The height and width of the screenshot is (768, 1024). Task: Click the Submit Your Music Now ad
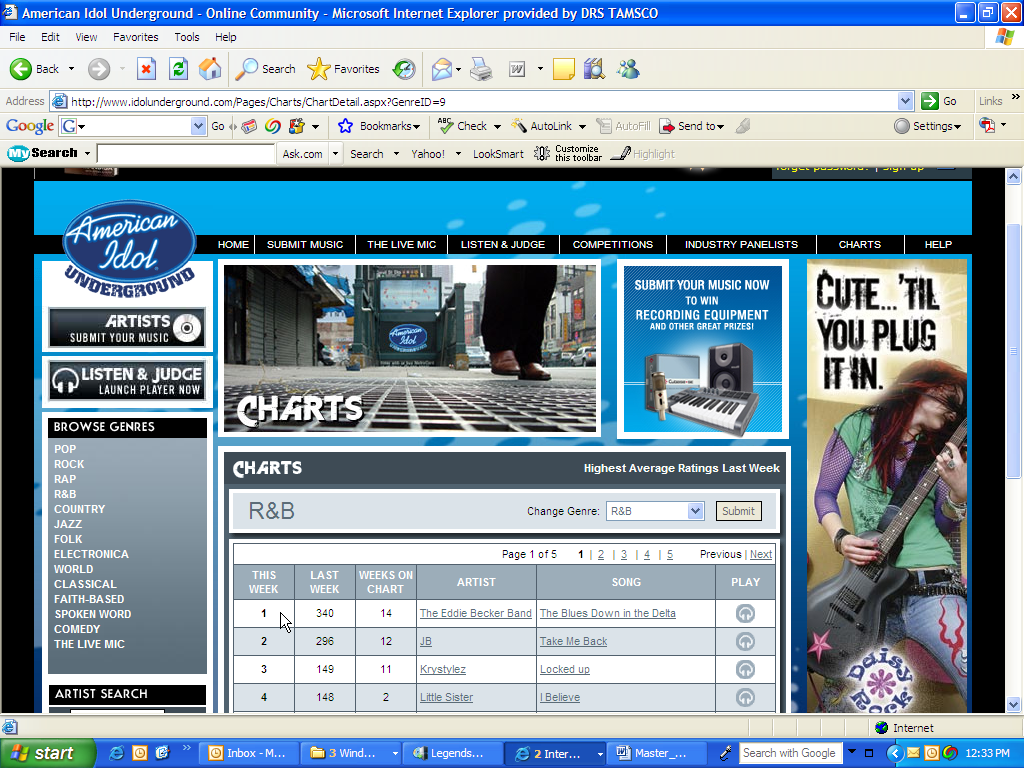point(703,349)
